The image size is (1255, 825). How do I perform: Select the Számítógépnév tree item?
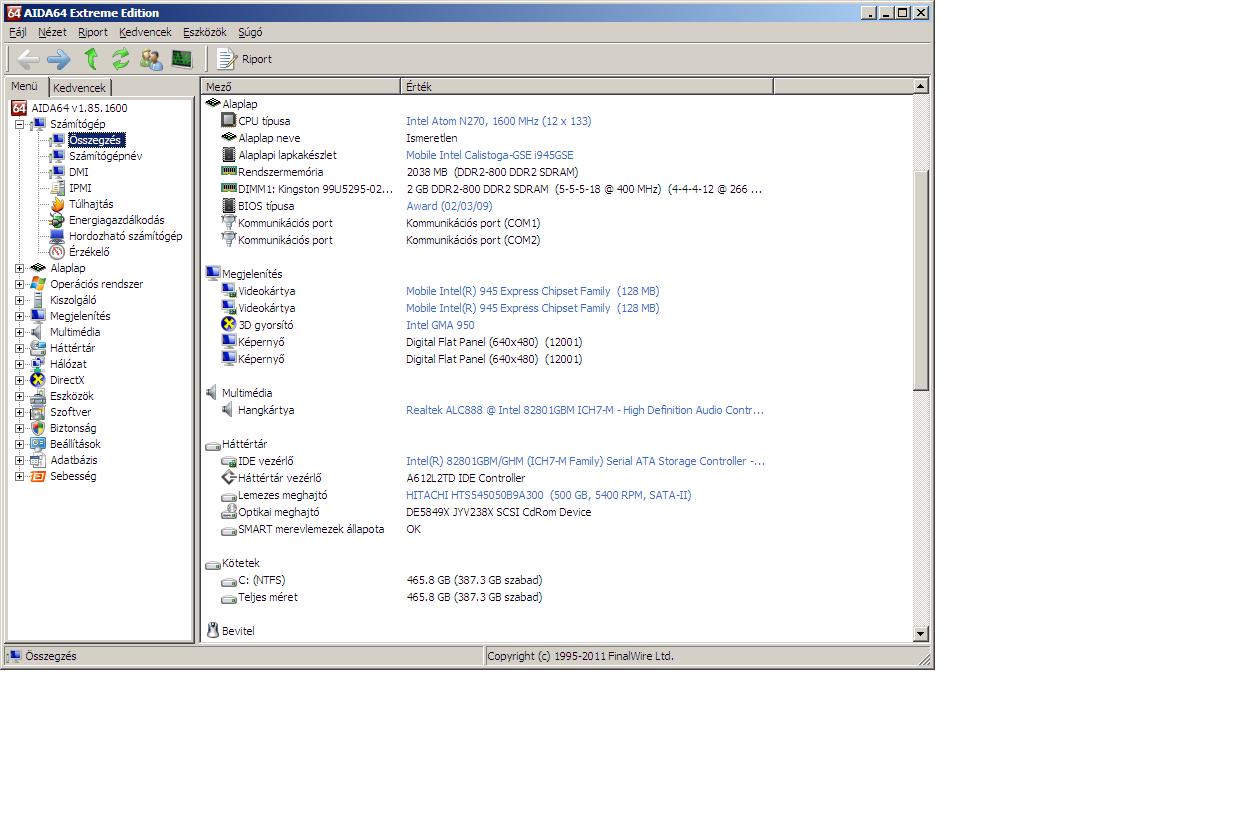[105, 156]
